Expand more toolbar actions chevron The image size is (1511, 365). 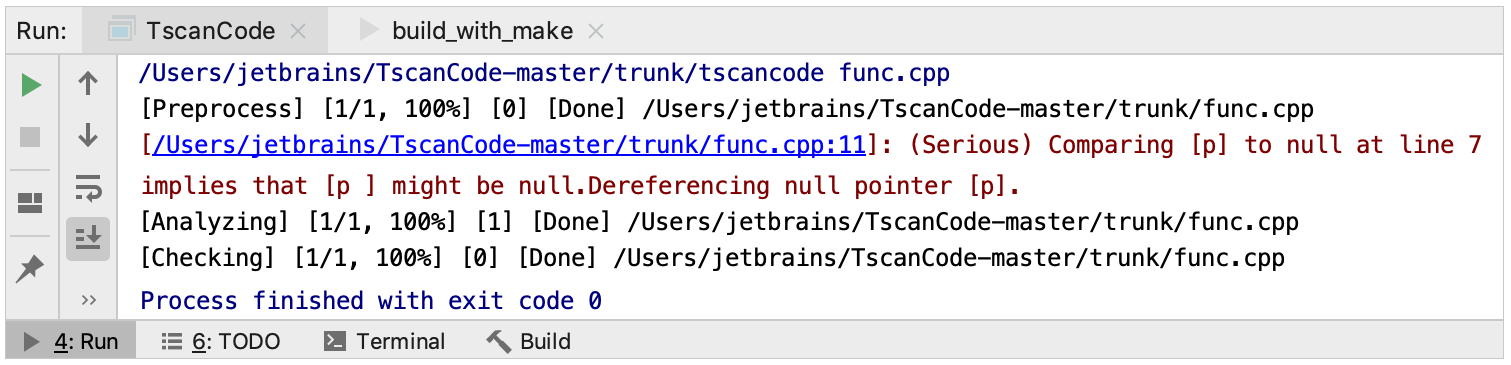point(88,299)
